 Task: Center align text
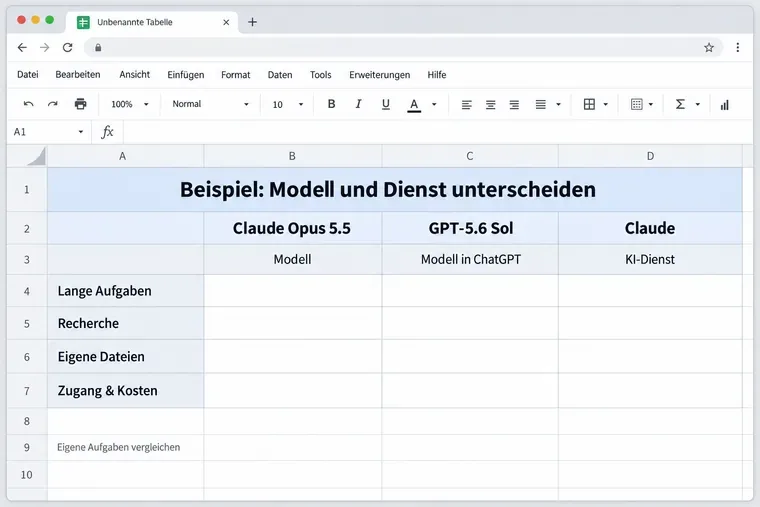pos(491,104)
